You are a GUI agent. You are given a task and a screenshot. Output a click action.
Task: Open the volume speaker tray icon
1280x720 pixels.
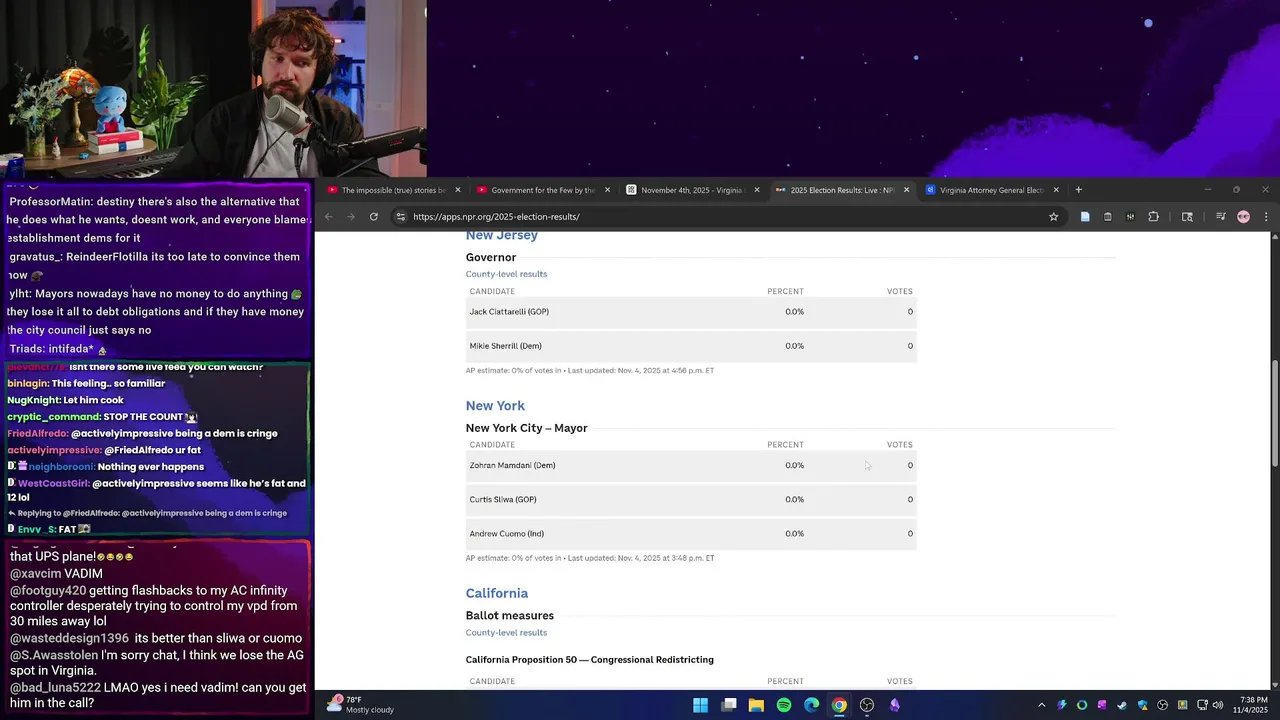coord(1218,705)
